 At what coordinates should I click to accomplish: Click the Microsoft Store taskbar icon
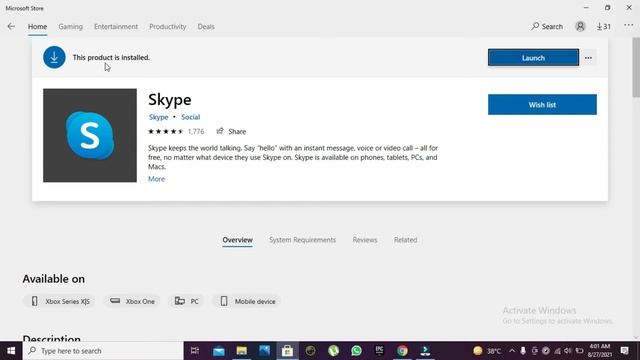pyautogui.click(x=287, y=351)
